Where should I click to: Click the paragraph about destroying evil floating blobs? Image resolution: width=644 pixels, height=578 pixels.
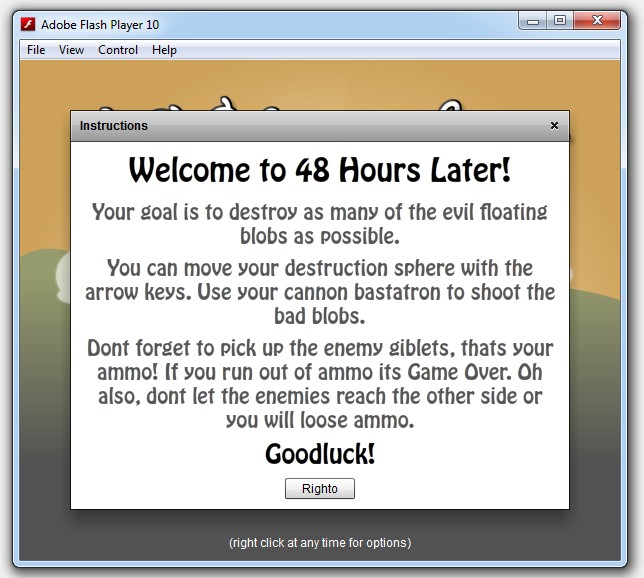click(319, 224)
